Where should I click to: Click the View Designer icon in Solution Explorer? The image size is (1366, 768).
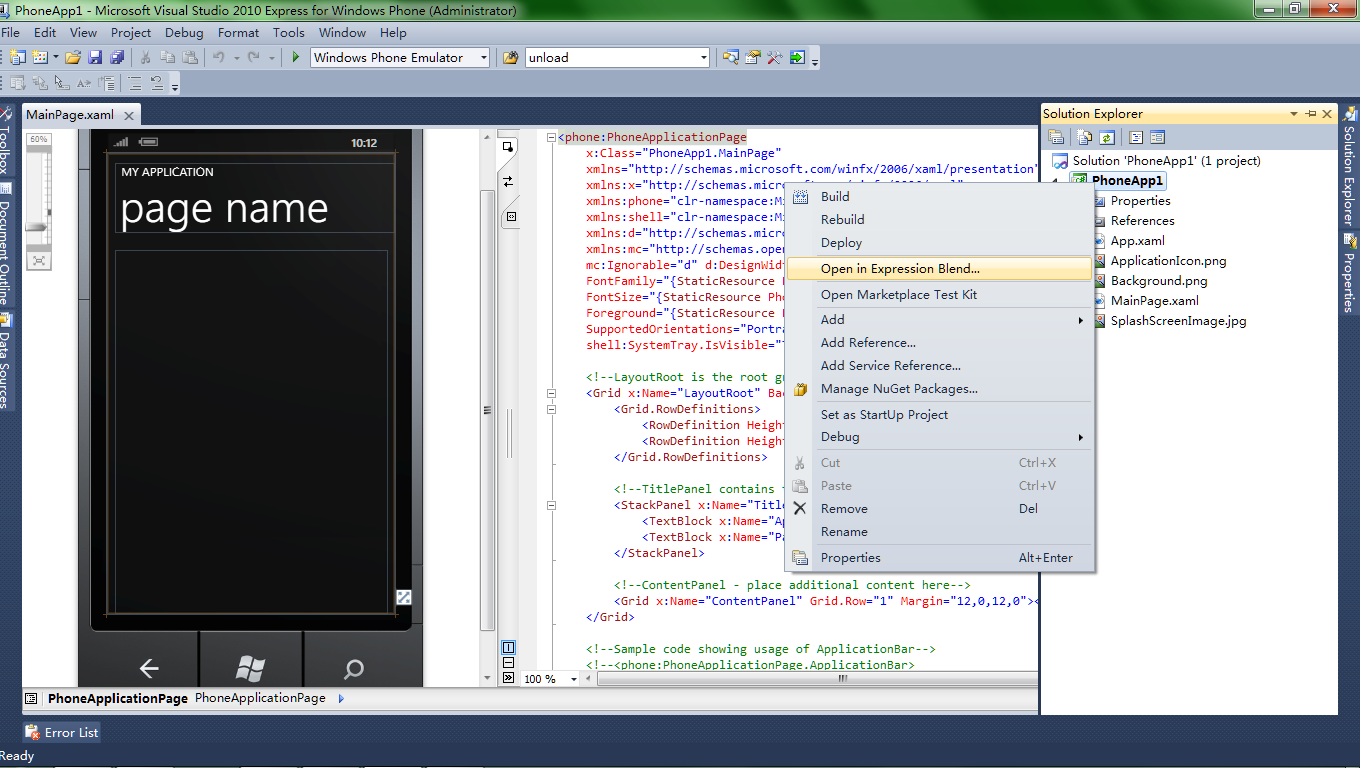click(1158, 138)
